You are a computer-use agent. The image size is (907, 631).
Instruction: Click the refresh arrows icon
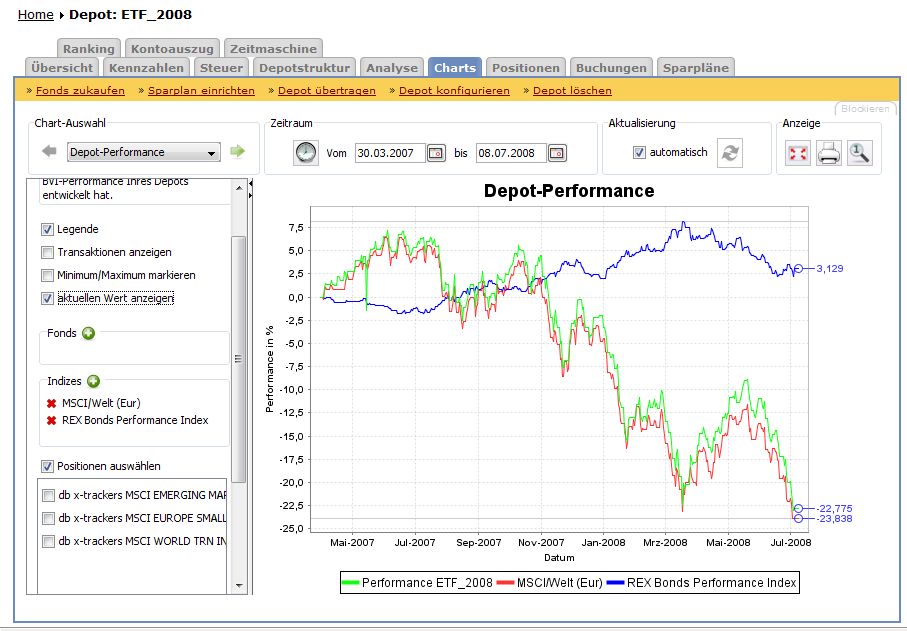pyautogui.click(x=730, y=153)
